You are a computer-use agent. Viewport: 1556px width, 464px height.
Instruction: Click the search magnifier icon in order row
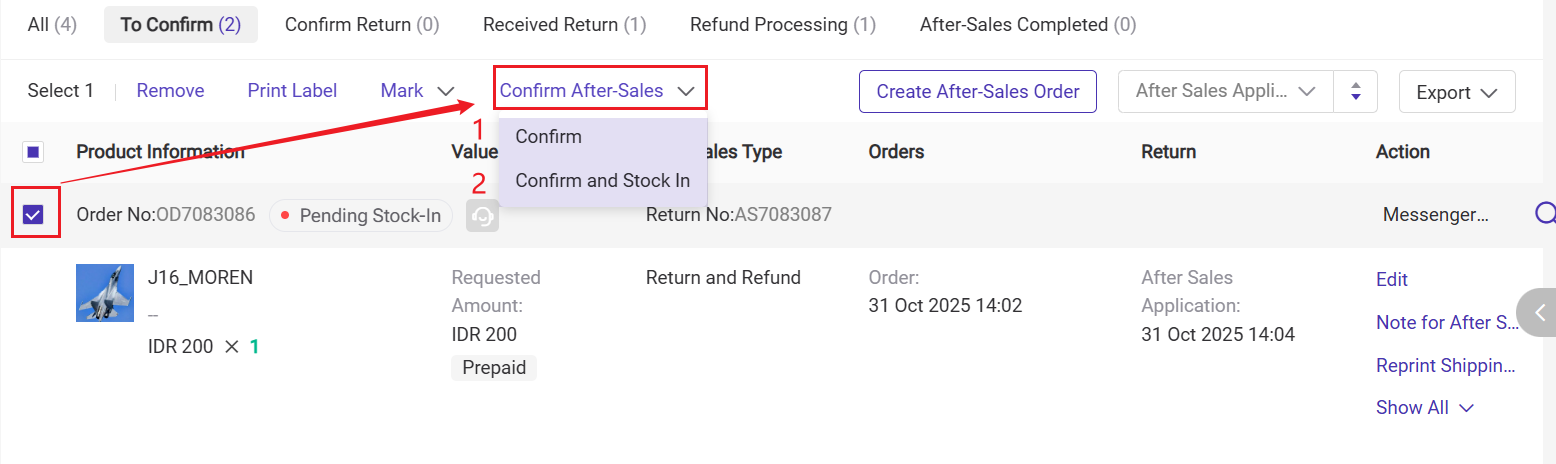pos(1545,213)
